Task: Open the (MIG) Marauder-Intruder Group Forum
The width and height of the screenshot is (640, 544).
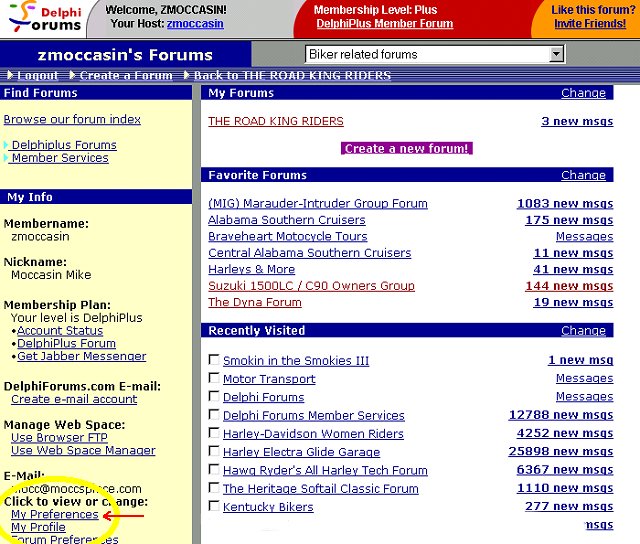Action: (x=318, y=203)
